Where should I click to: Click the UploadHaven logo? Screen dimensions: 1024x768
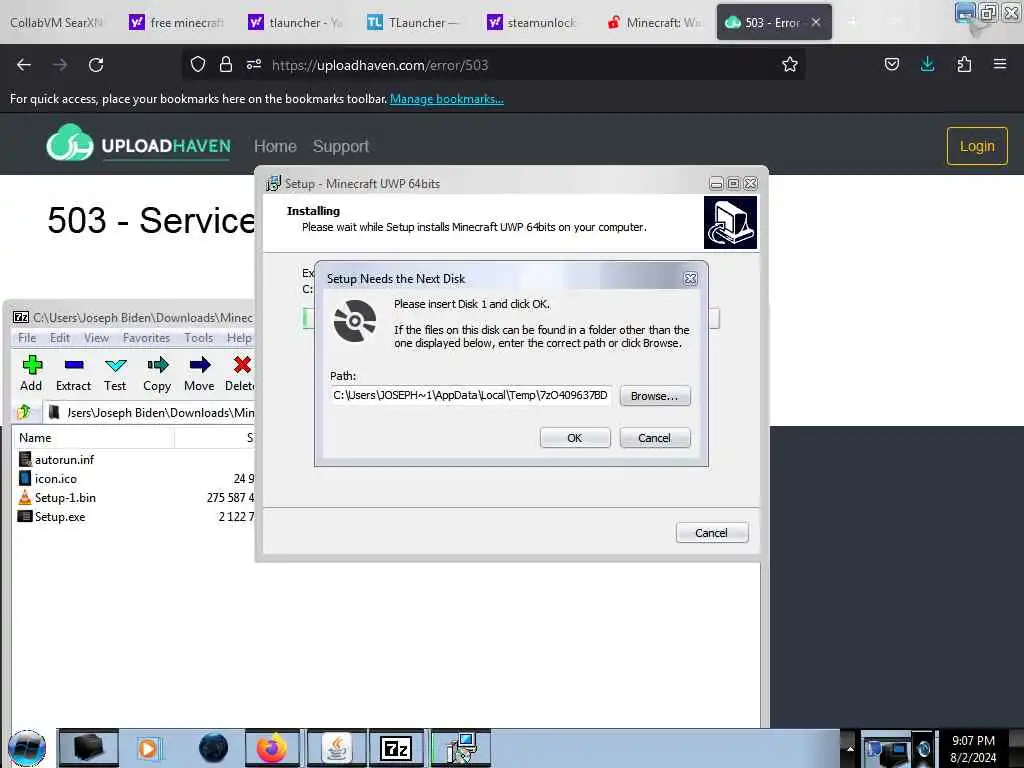(138, 144)
